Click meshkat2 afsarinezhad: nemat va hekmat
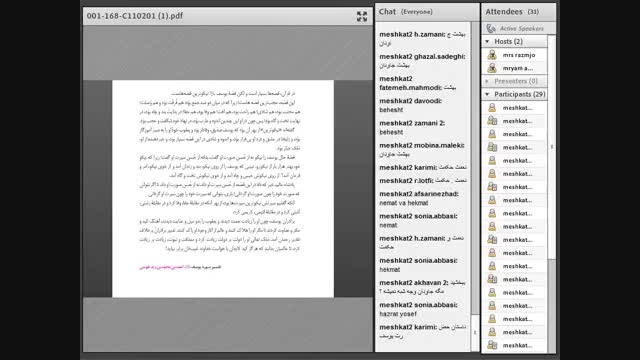This screenshot has width=640, height=360. (419, 198)
